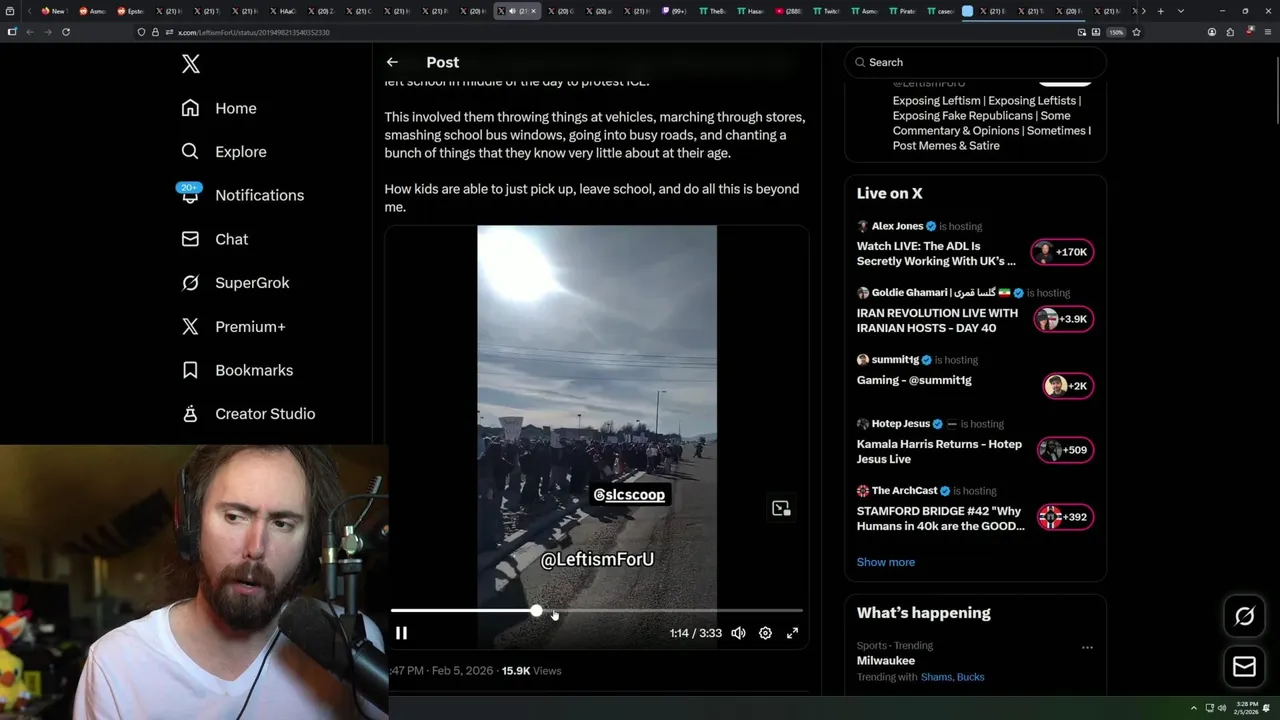The height and width of the screenshot is (720, 1280).
Task: Pause the video
Action: (x=401, y=633)
